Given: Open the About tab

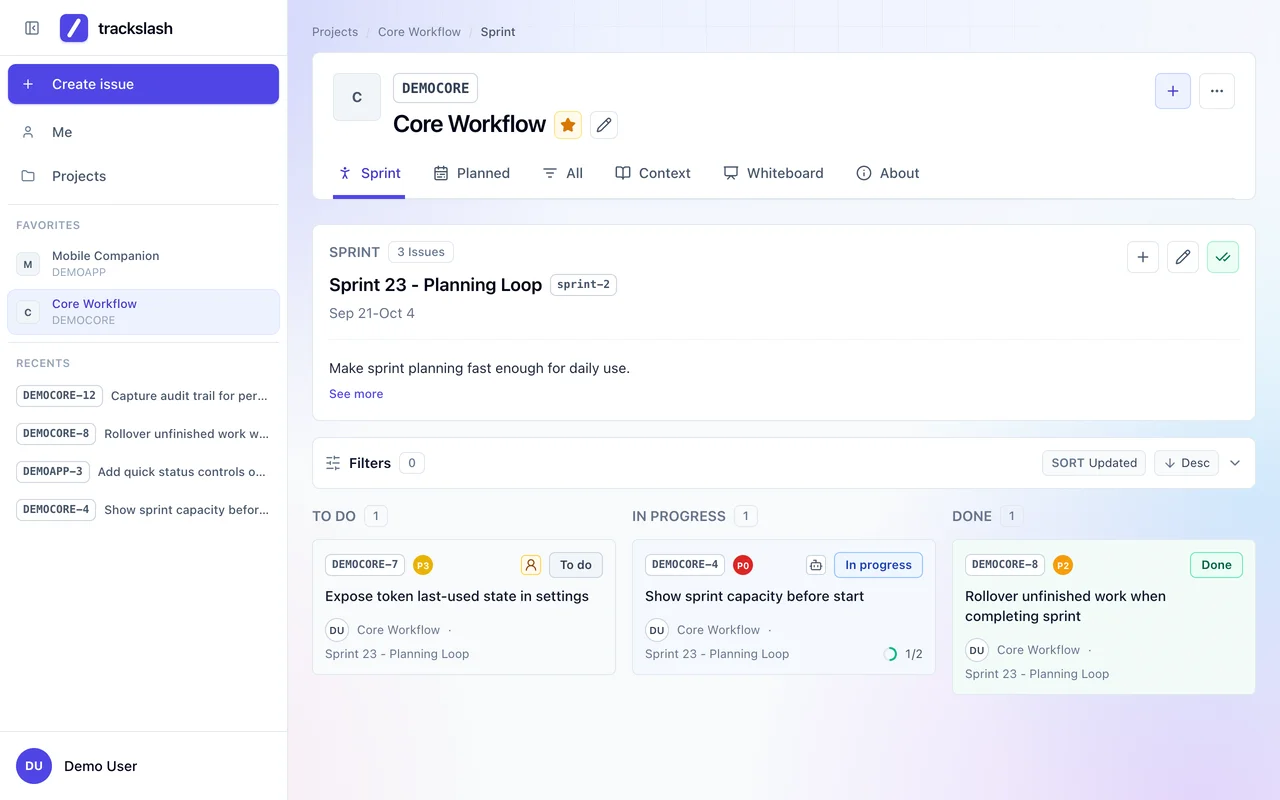Looking at the screenshot, I should (888, 173).
